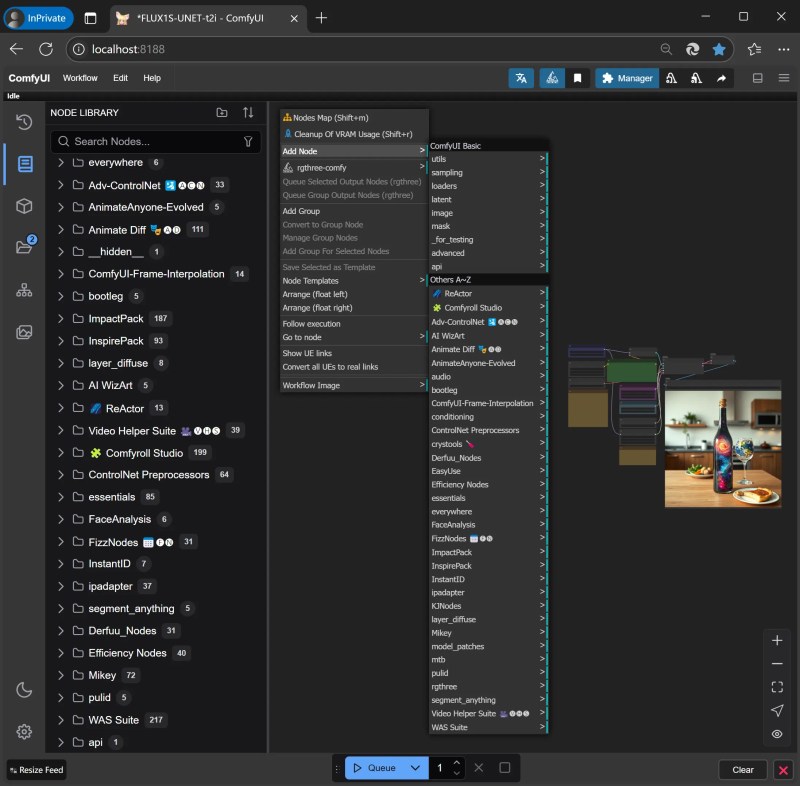Select Nodes Map (Shift+m) entry
The image size is (800, 786).
[x=354, y=118]
